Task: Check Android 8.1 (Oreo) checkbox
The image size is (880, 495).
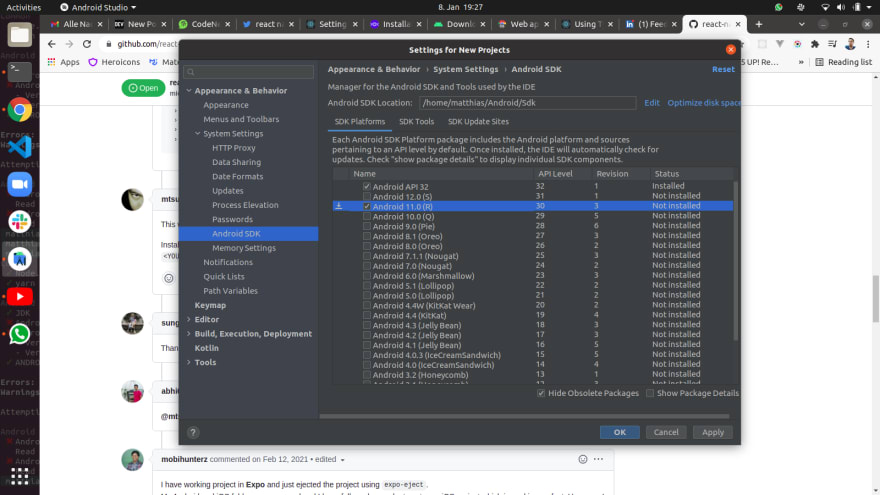Action: (366, 236)
